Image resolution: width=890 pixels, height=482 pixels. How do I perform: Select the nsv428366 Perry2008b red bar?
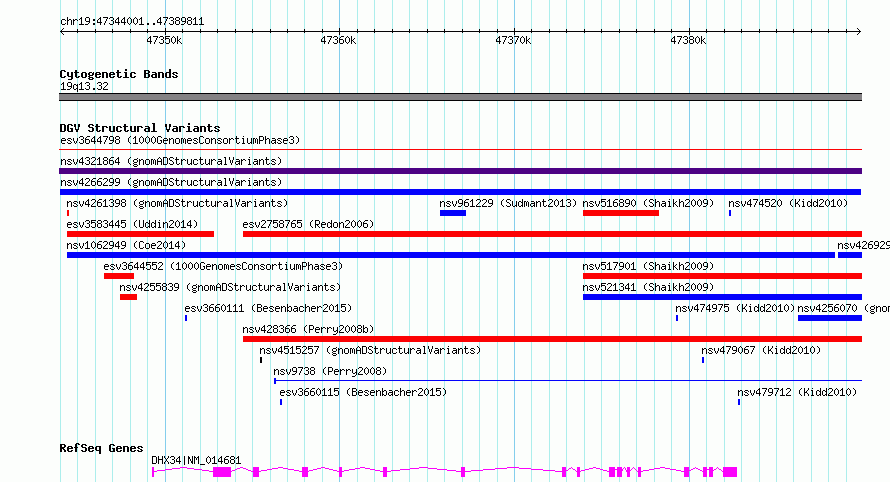coord(552,339)
